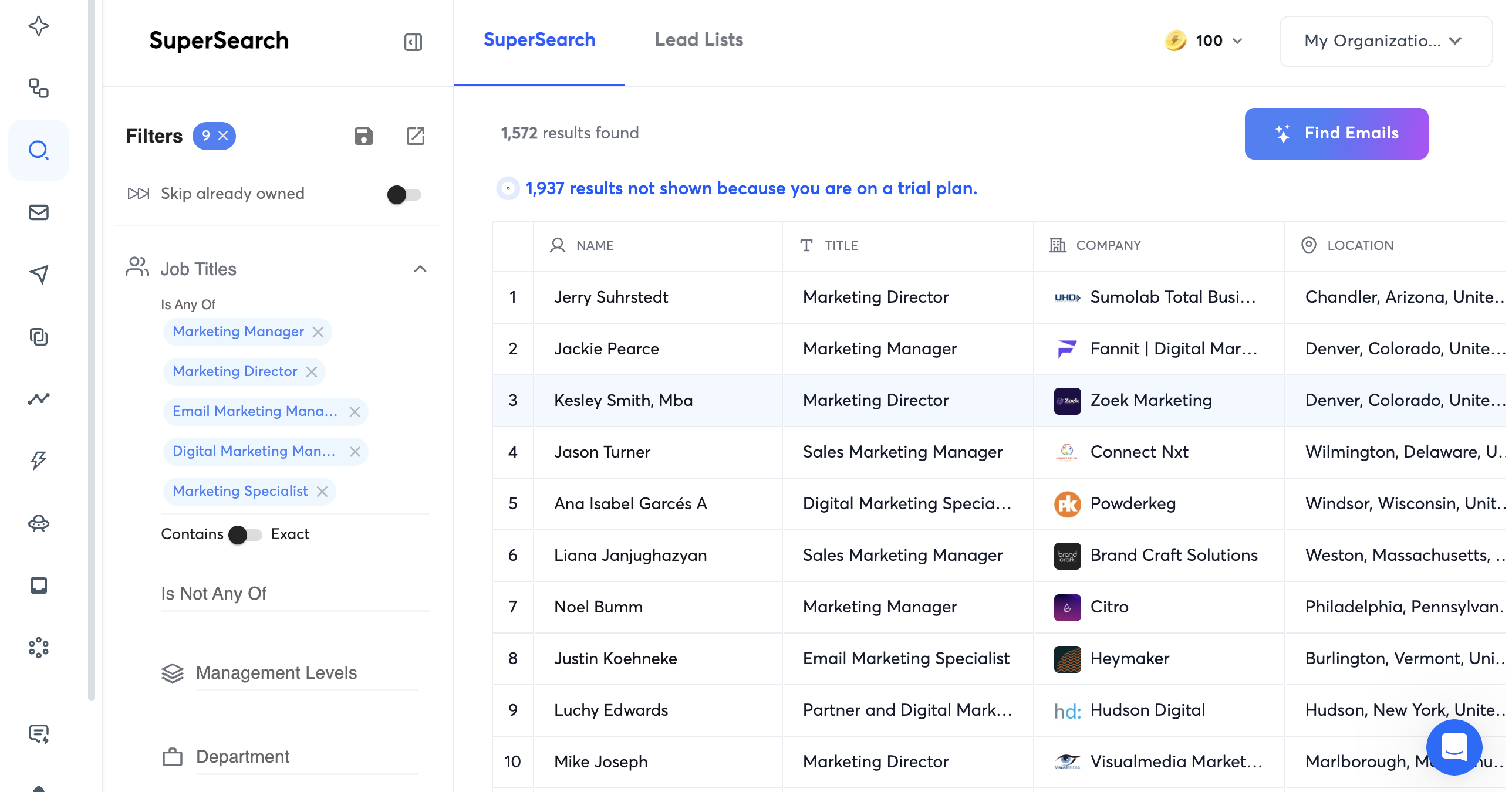Enable the Skip already owned toggle

tap(404, 194)
